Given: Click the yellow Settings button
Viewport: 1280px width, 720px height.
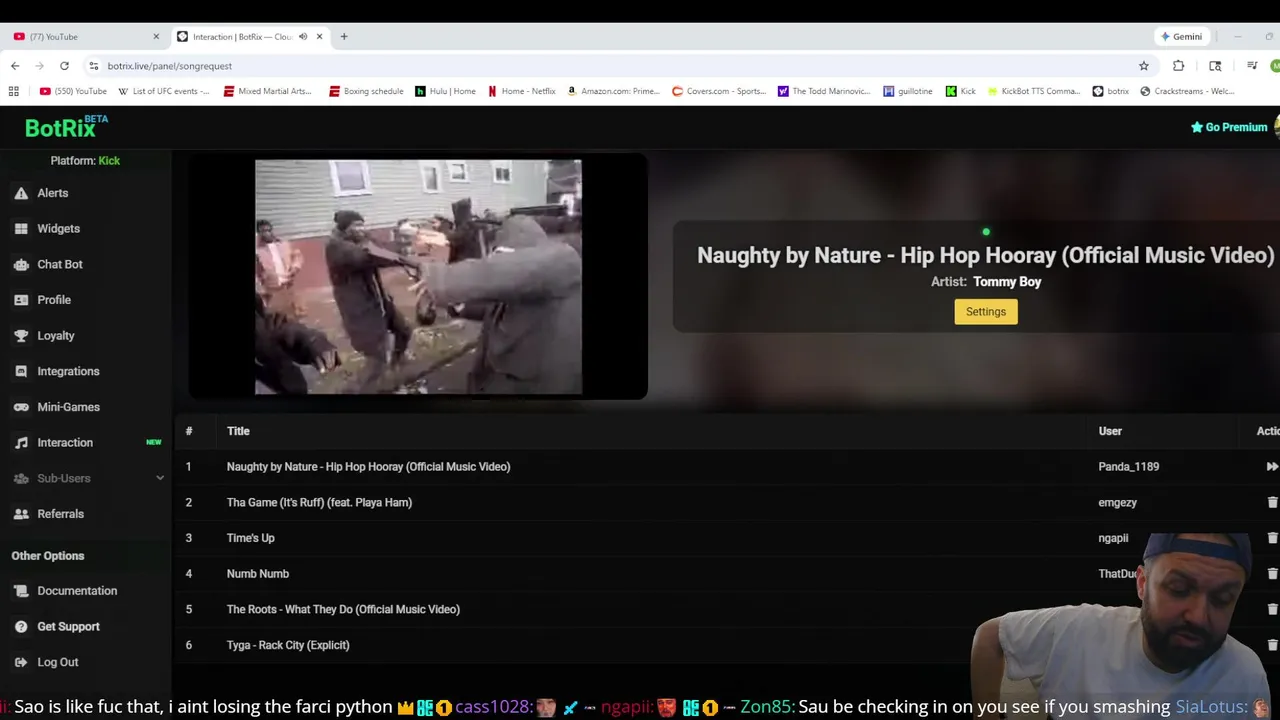Looking at the screenshot, I should [986, 312].
